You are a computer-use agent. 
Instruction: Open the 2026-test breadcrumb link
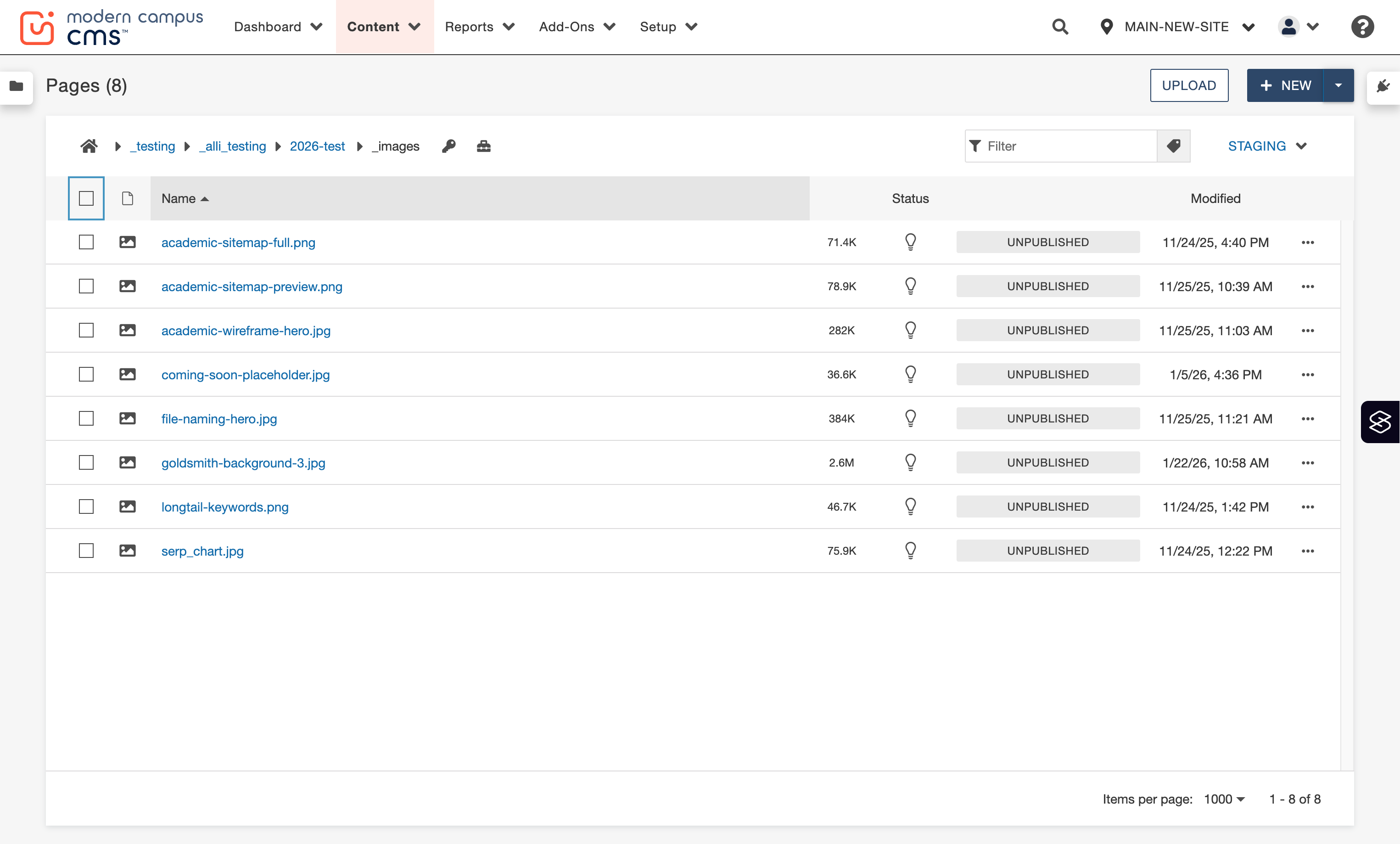click(x=317, y=146)
